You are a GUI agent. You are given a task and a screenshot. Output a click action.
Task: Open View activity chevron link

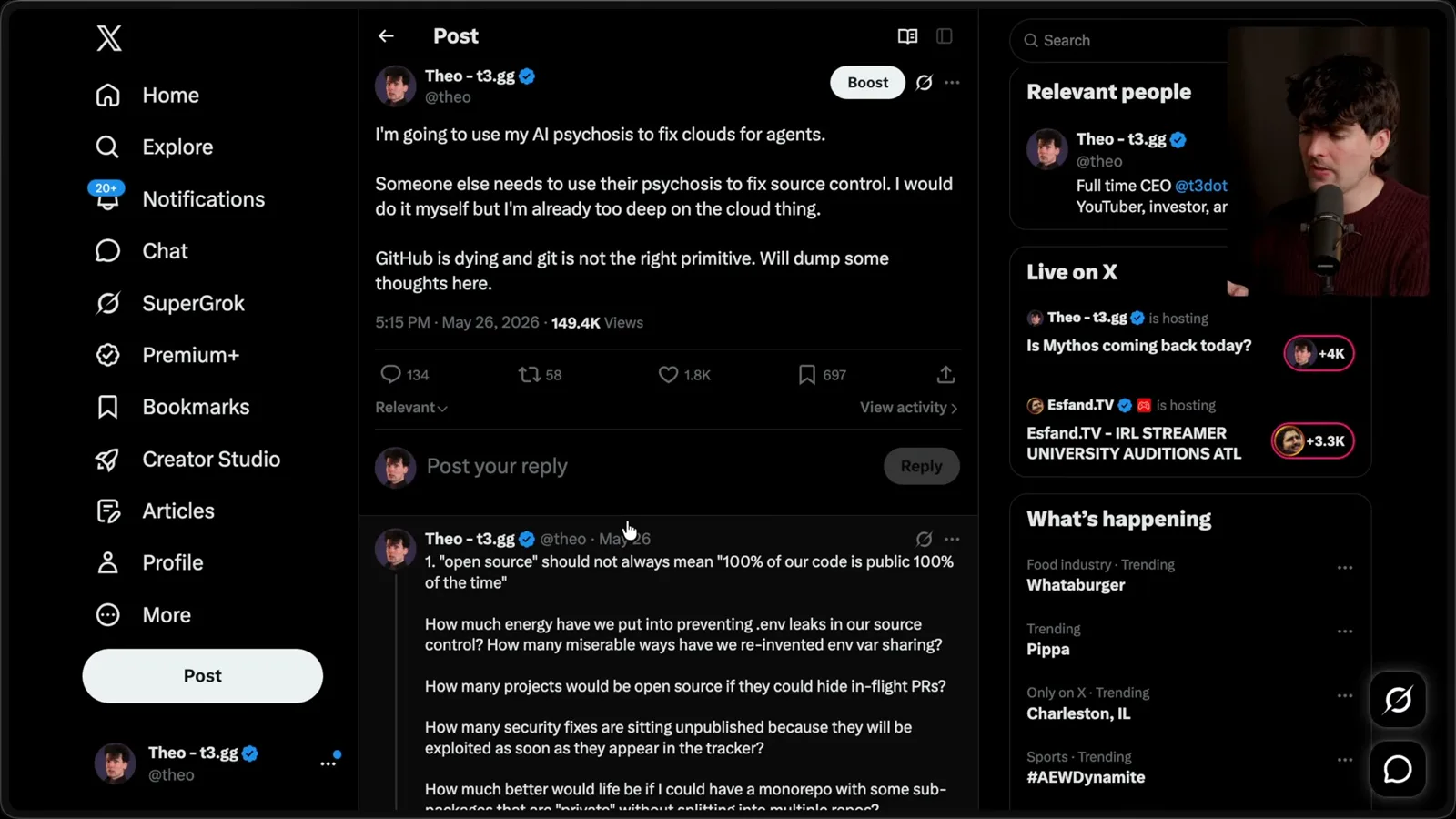pos(908,408)
